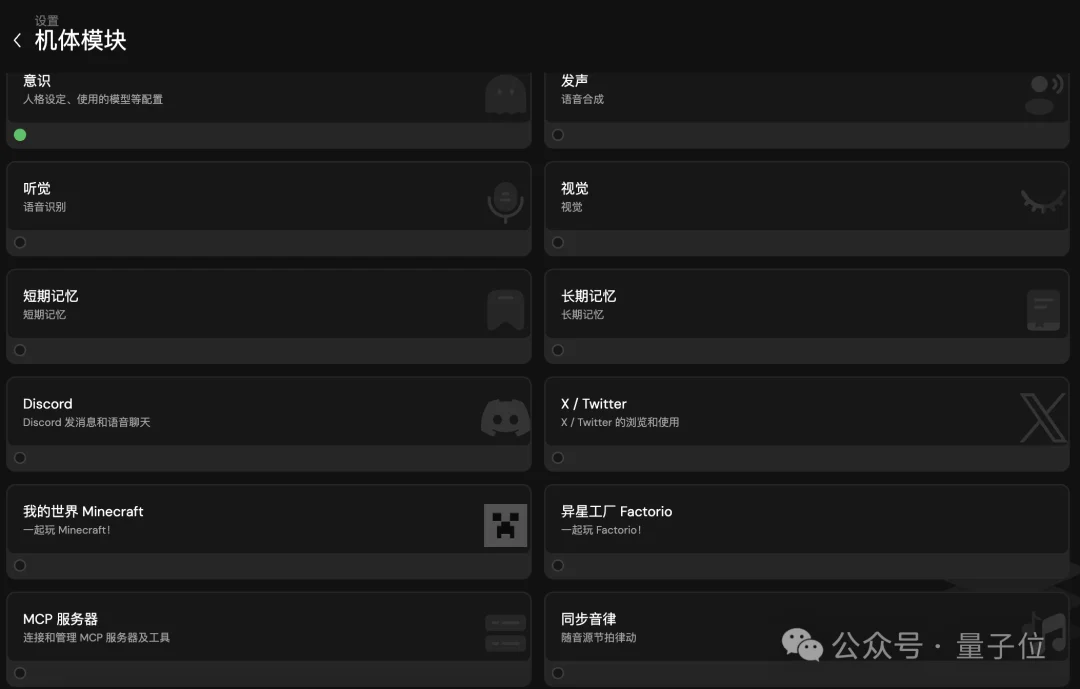Disable the green toggle on the 意识 module
The image size is (1080, 689).
(20, 134)
